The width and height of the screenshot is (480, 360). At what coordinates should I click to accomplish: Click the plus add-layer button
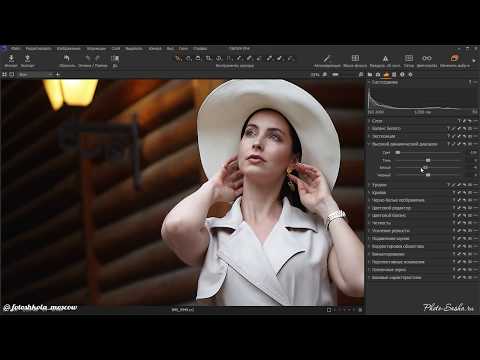(x=58, y=74)
